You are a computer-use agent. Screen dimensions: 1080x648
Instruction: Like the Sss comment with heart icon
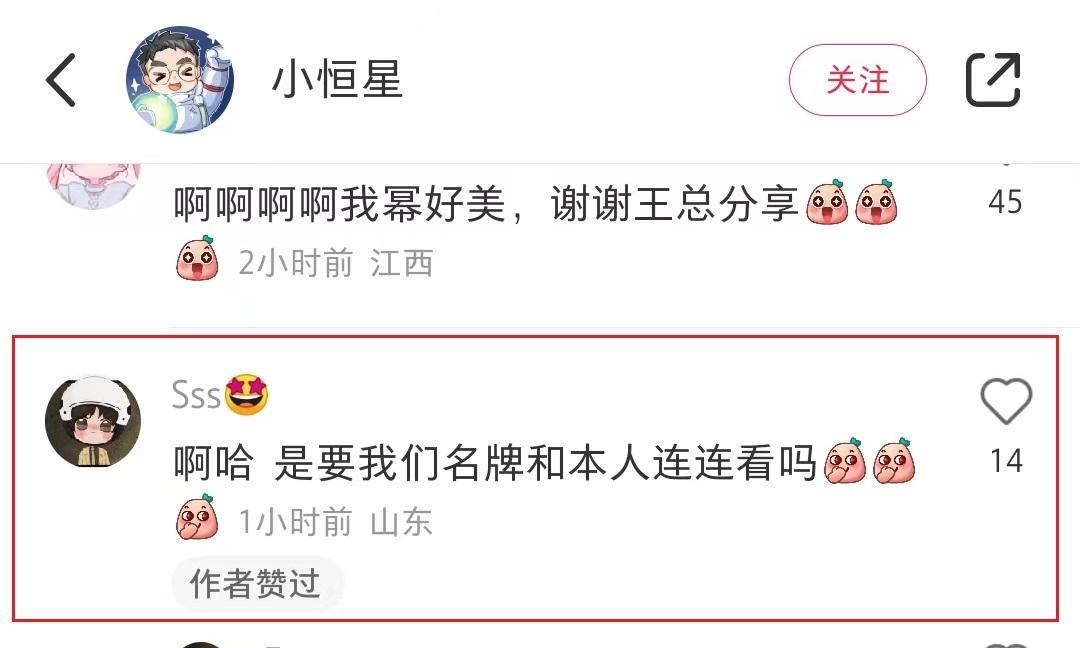1006,401
